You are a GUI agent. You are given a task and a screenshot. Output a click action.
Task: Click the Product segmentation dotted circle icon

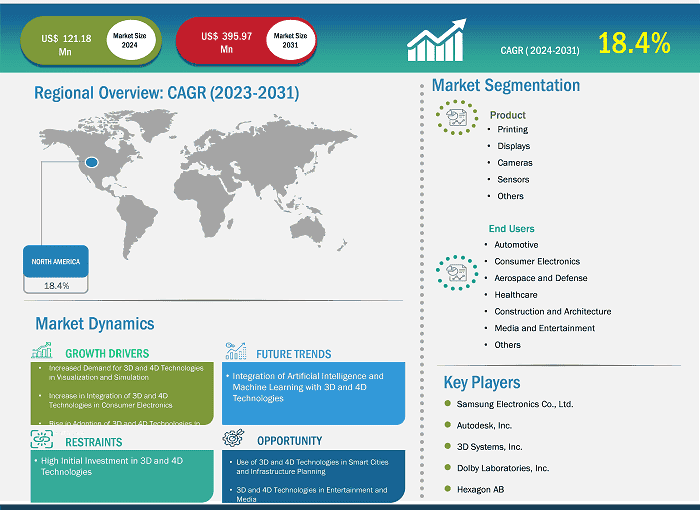point(457,117)
